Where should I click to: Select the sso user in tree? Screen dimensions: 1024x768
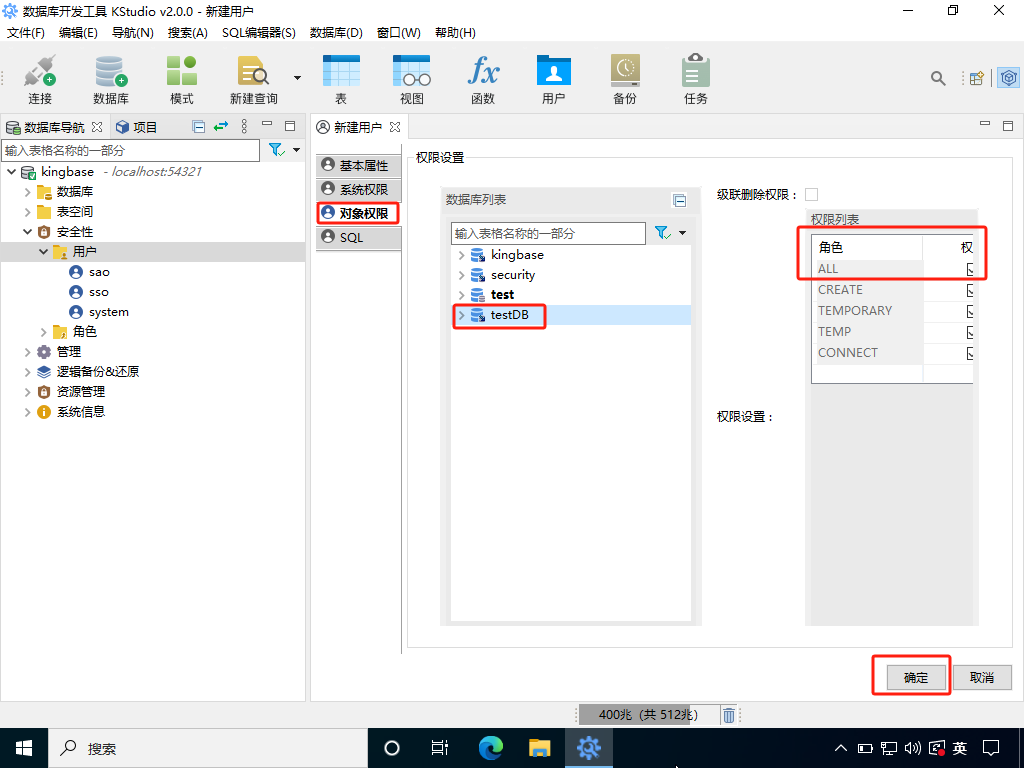point(99,292)
